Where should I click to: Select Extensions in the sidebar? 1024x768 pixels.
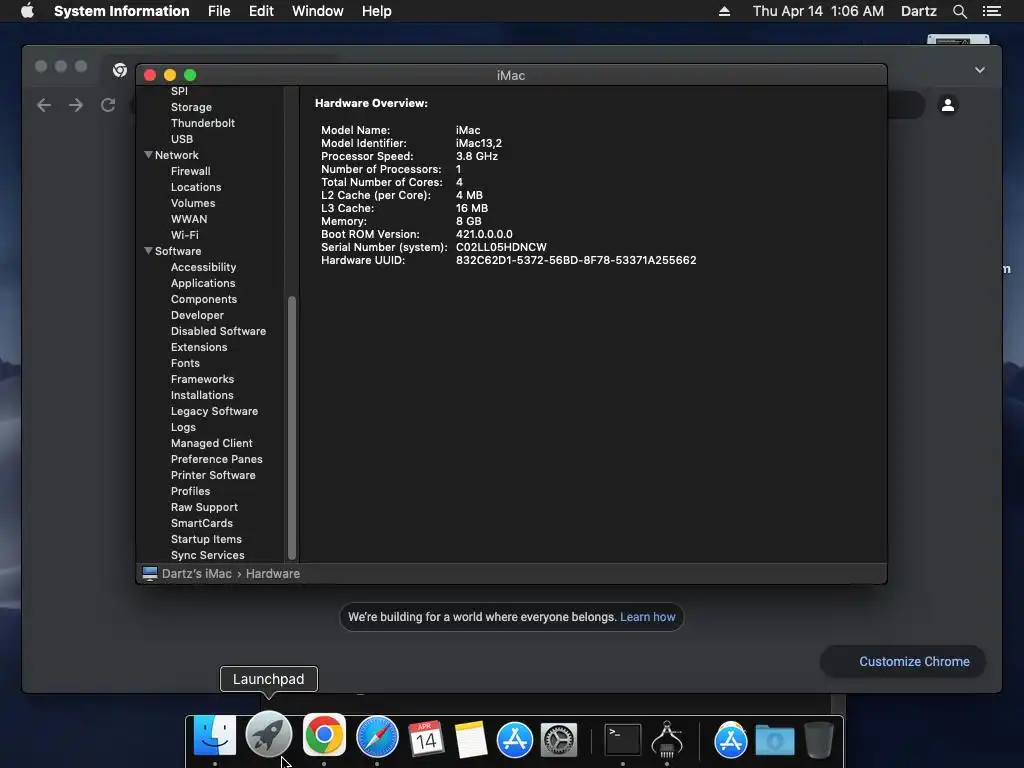point(199,347)
